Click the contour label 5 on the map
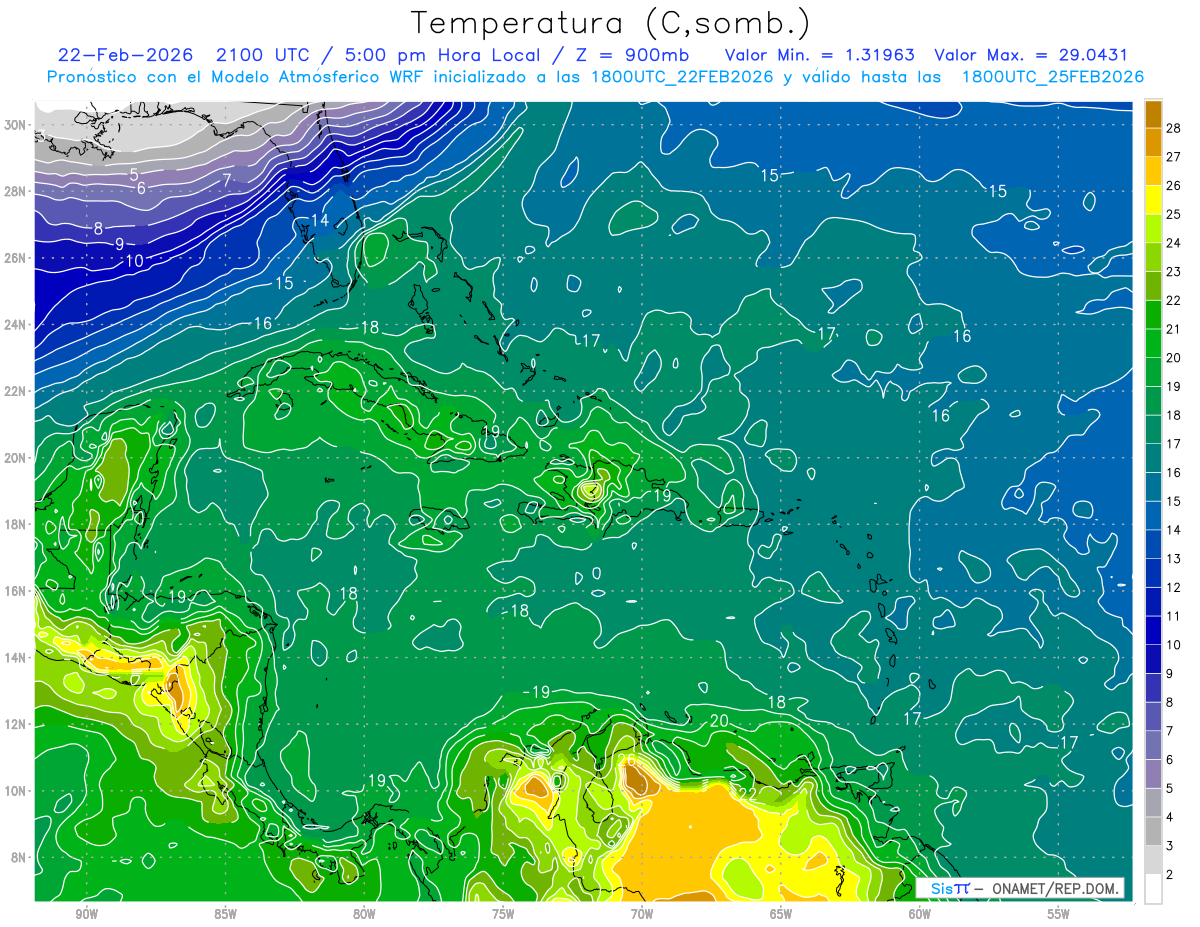The height and width of the screenshot is (927, 1200). click(134, 175)
